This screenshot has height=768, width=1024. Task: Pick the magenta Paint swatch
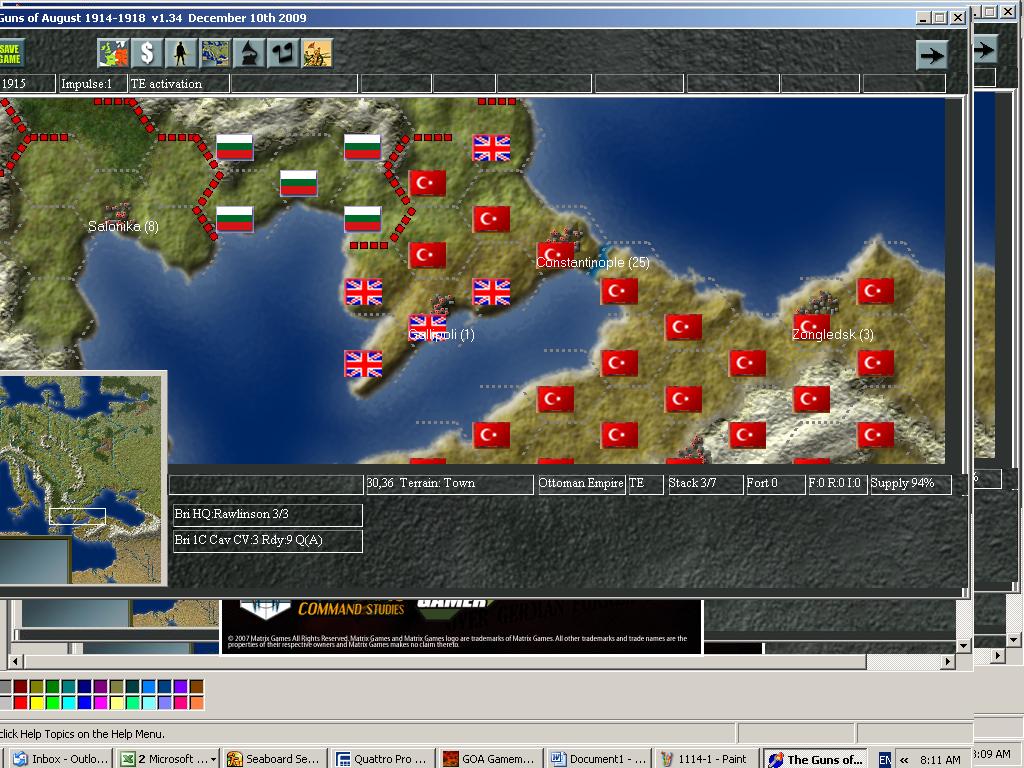click(100, 703)
